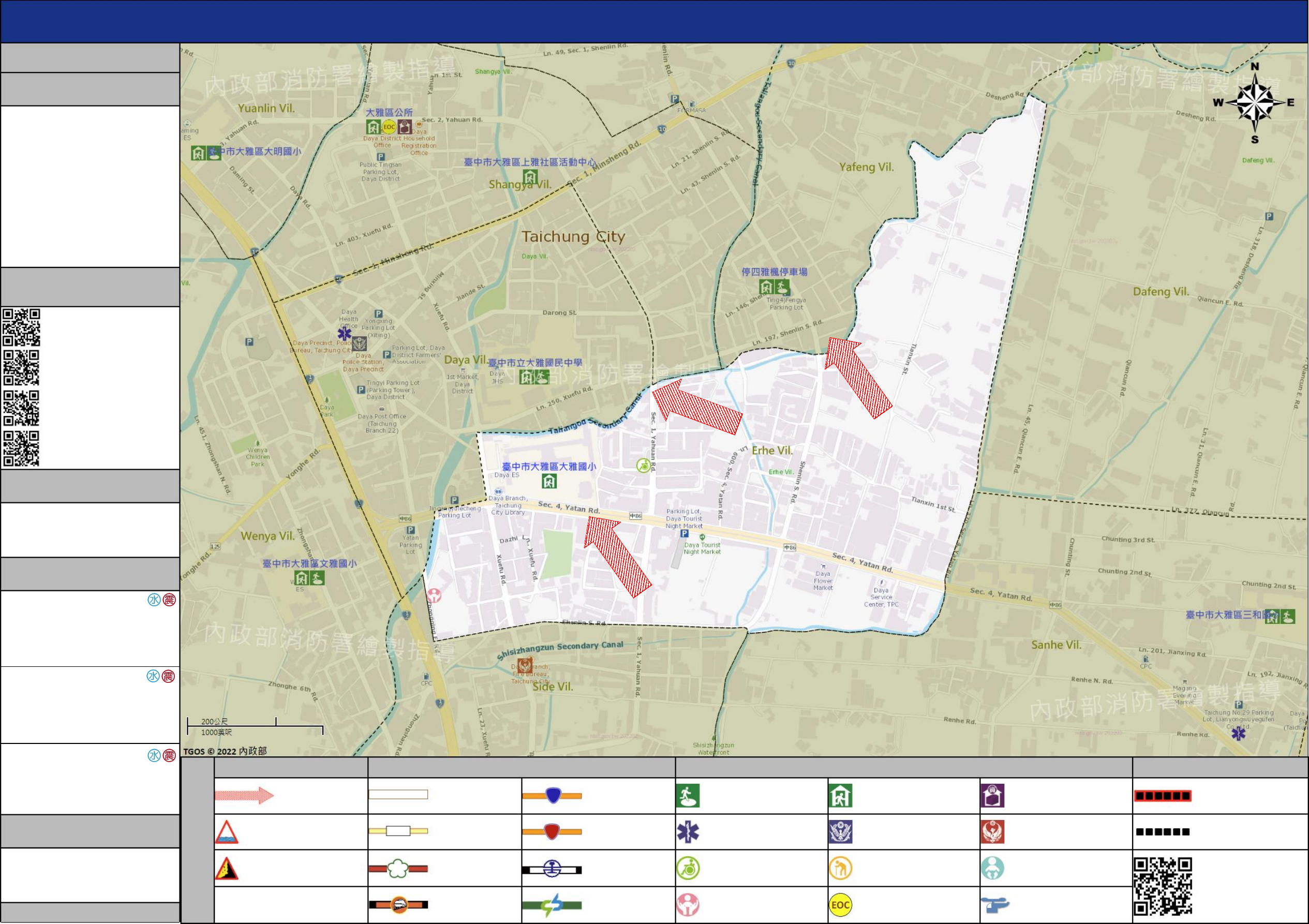Select the shelter marker at 上雅社區活動中心
Viewport: 1309px width, 924px height.
[530, 177]
